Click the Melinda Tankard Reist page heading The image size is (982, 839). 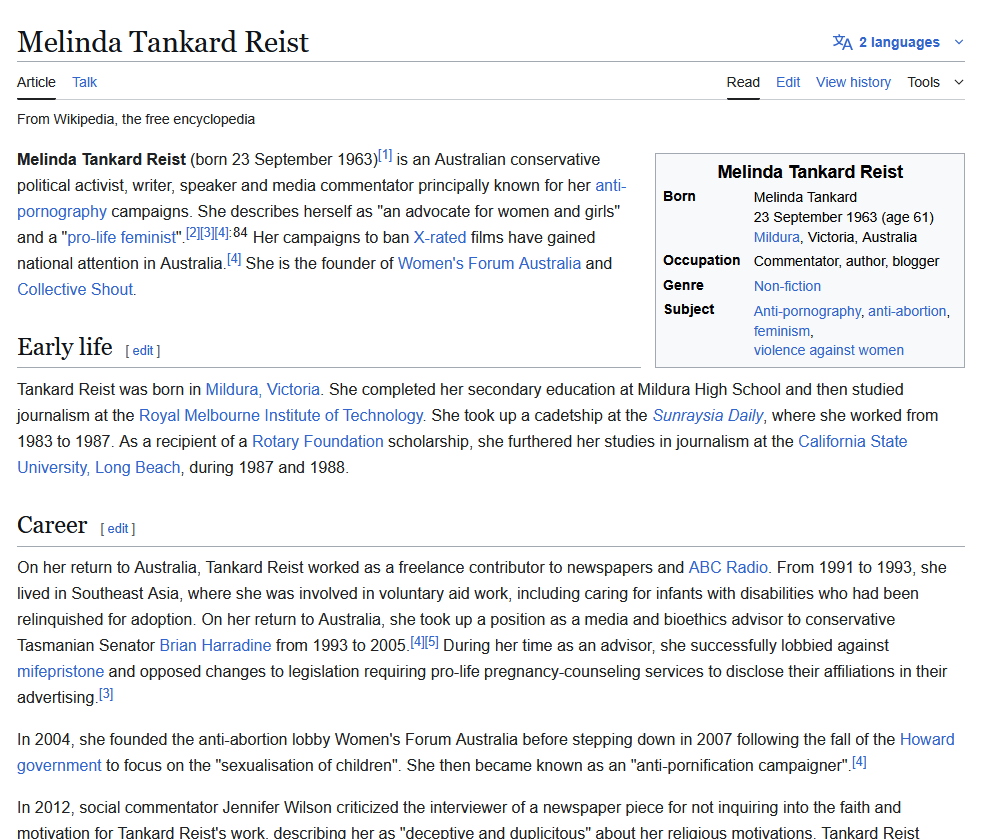(x=163, y=42)
